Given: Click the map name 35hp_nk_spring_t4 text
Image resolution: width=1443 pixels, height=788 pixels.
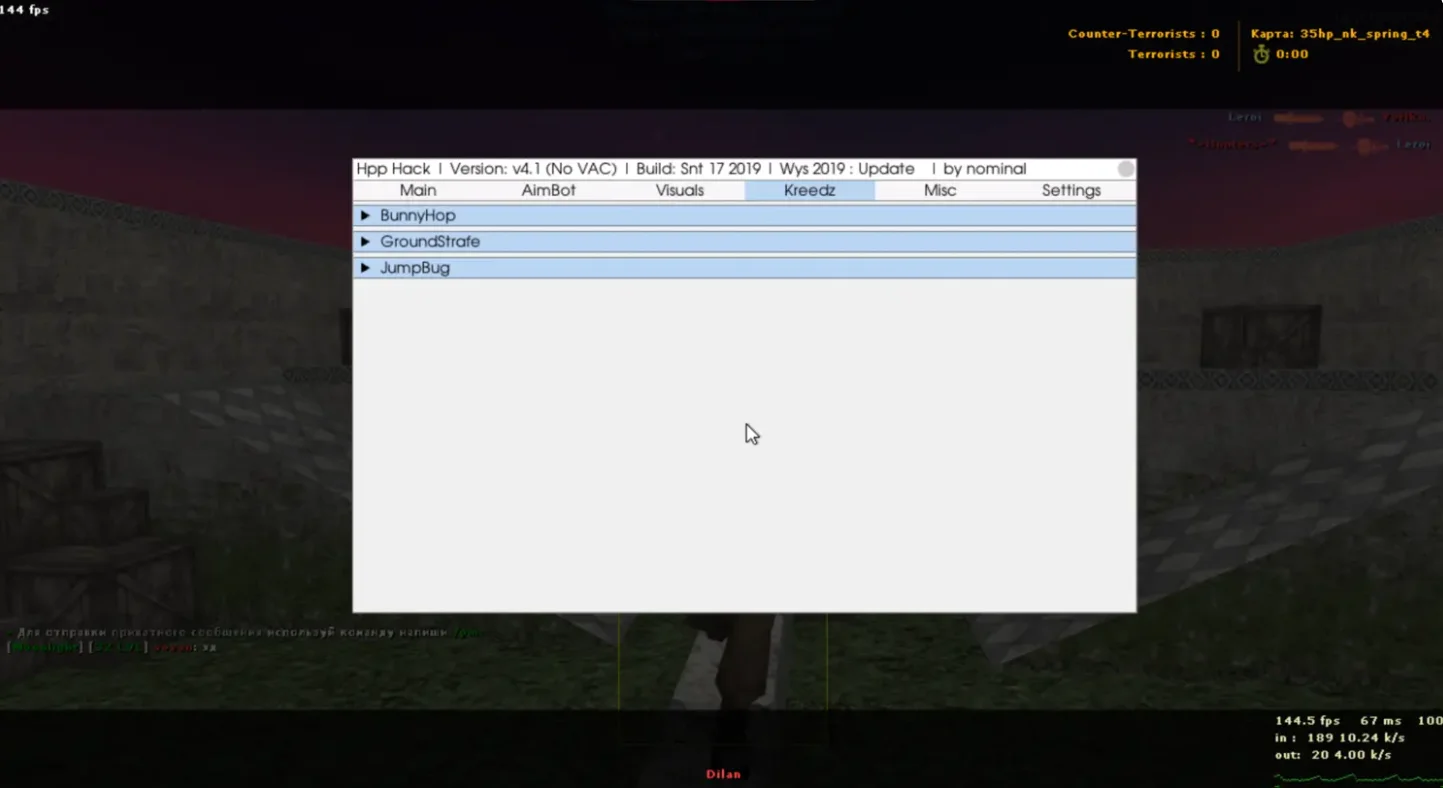Looking at the screenshot, I should (x=1364, y=34).
